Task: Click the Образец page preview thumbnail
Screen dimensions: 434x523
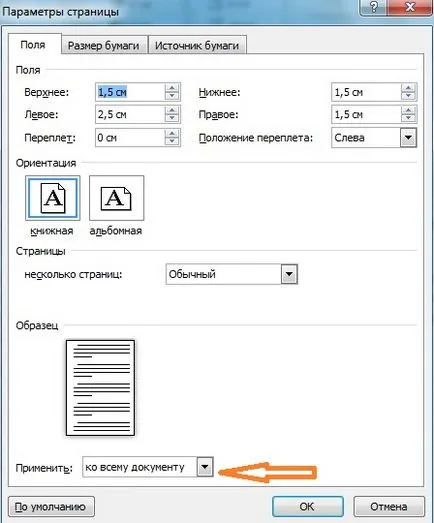Action: [100, 388]
